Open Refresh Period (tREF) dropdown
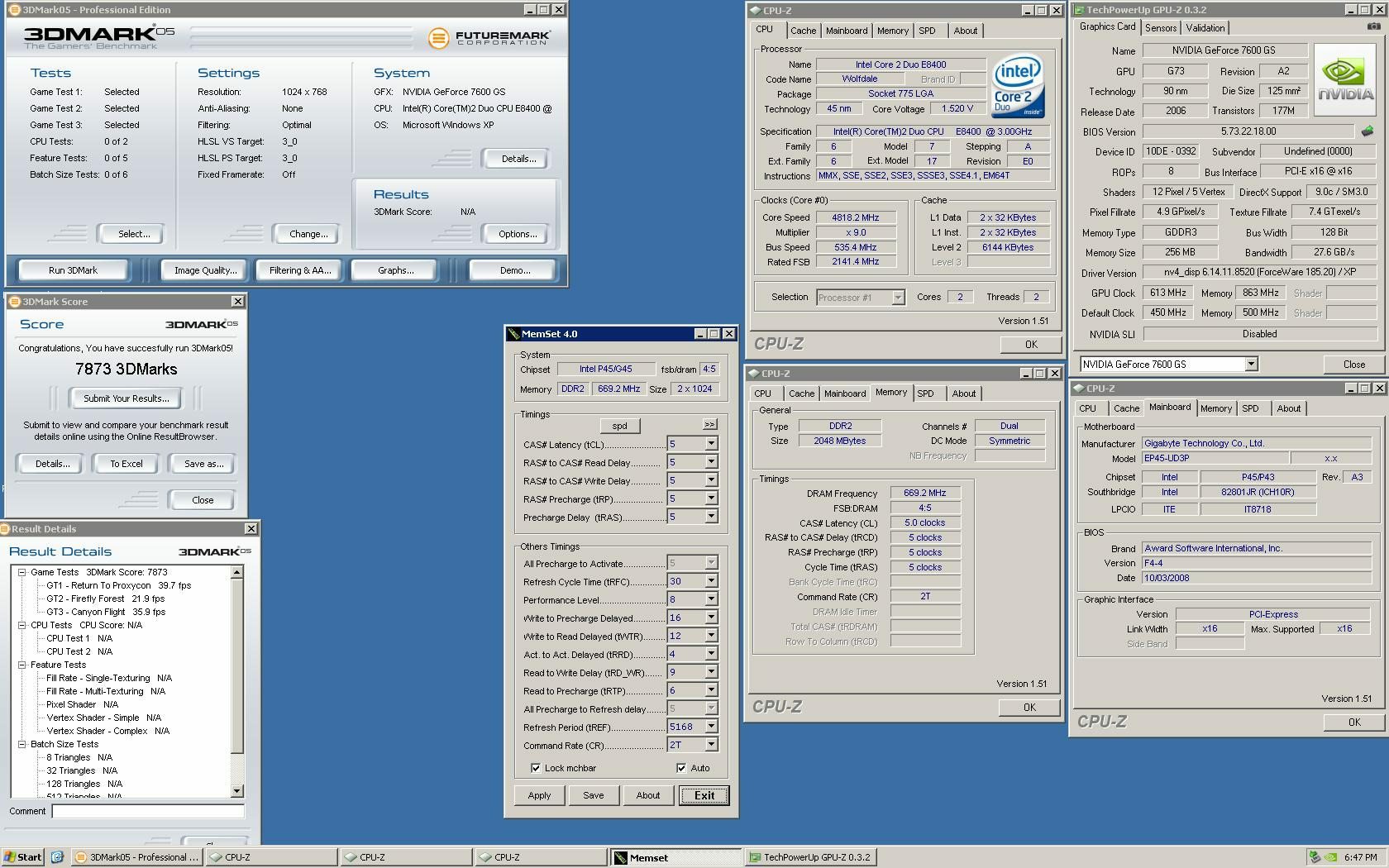 (x=710, y=727)
